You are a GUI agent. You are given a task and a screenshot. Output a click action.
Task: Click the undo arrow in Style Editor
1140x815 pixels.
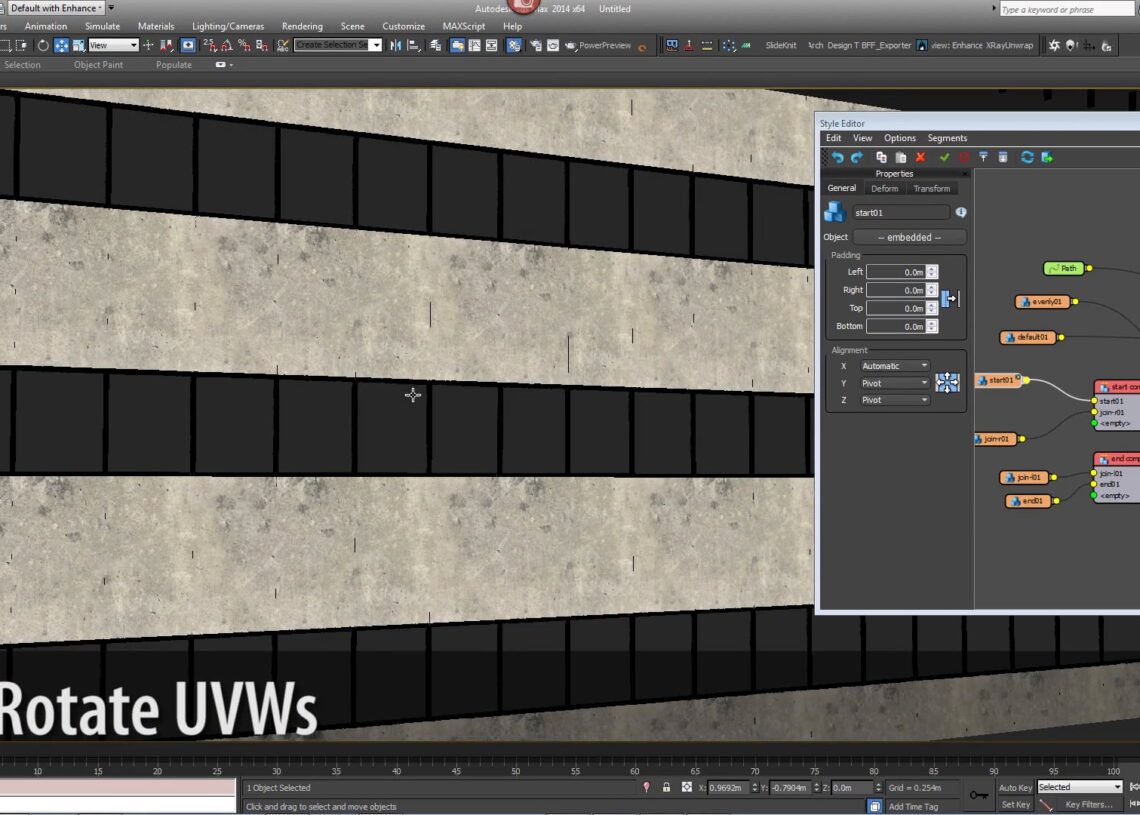click(x=838, y=157)
